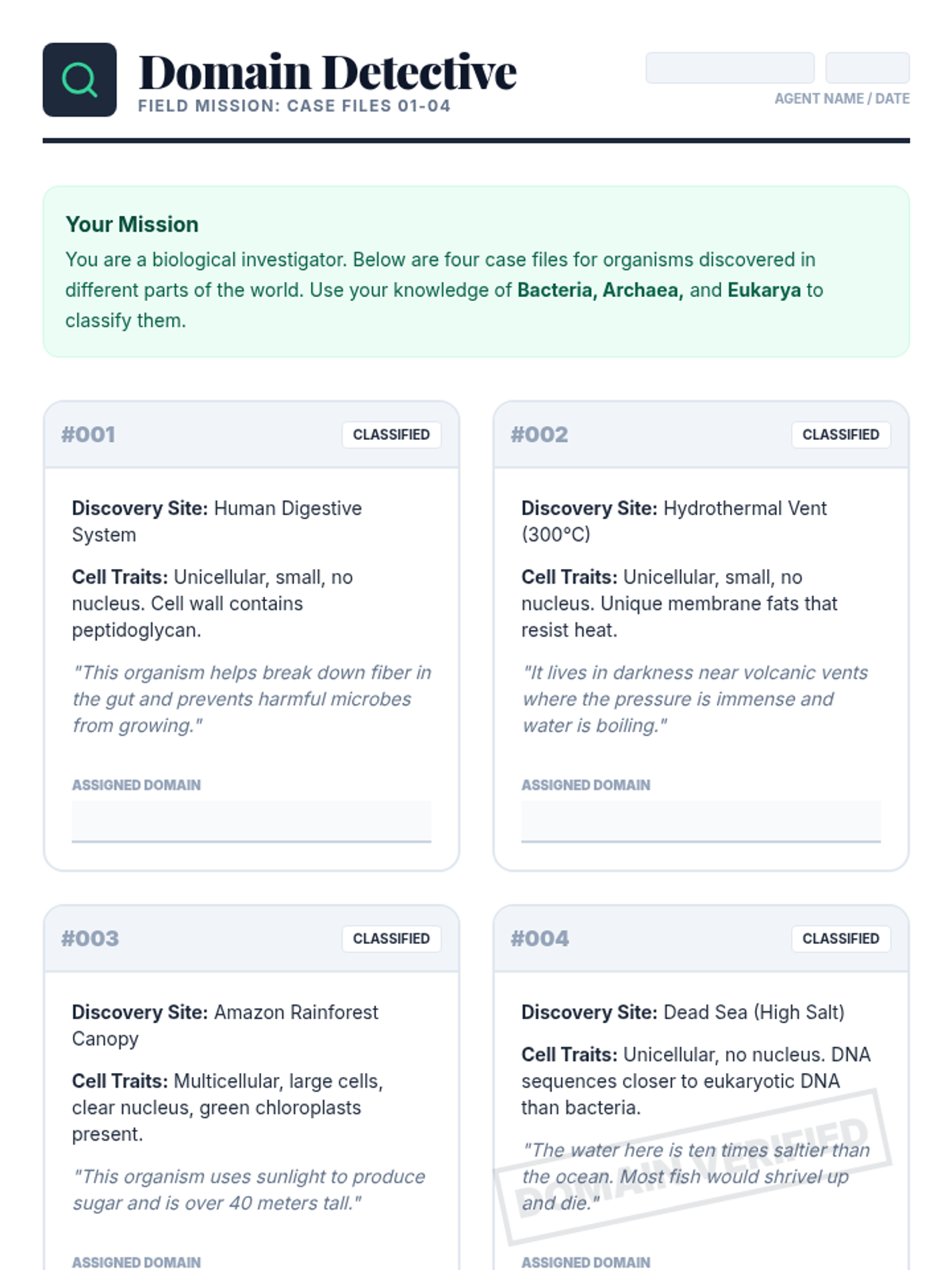Viewport: 952px width, 1270px height.
Task: Click the #003 case number header
Action: 90,938
